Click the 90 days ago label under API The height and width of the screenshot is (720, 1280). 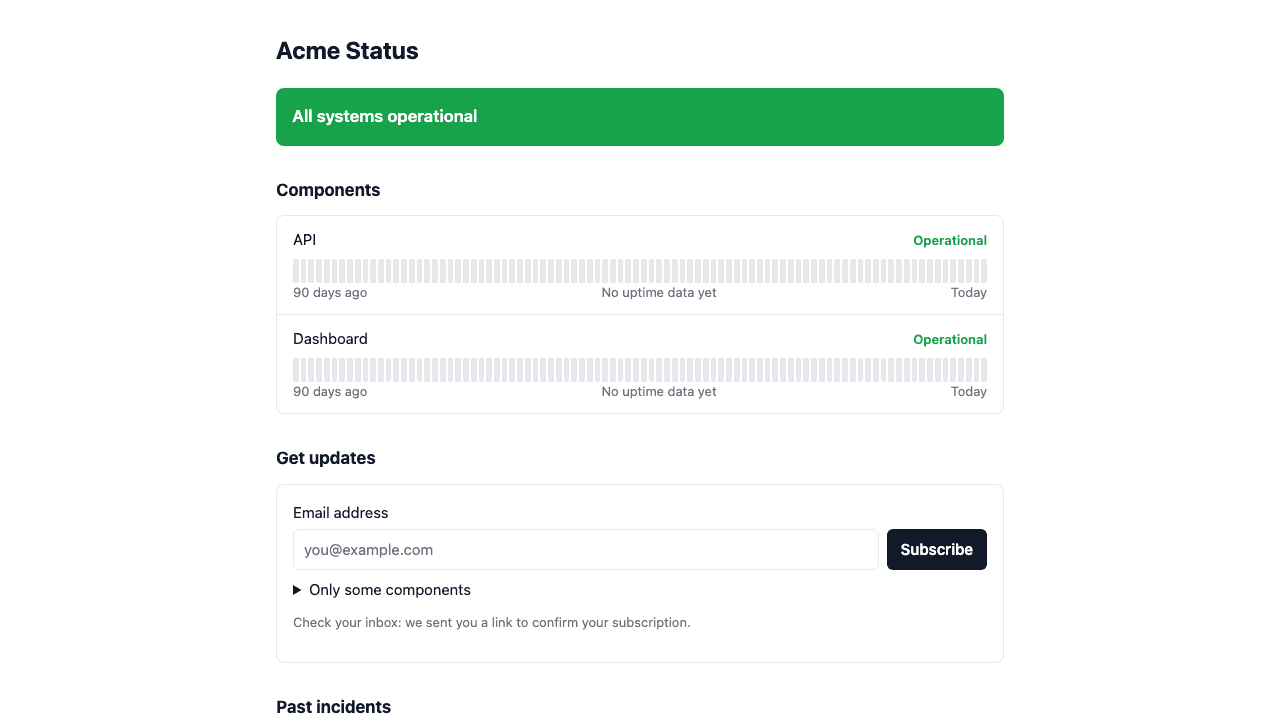[x=330, y=293]
